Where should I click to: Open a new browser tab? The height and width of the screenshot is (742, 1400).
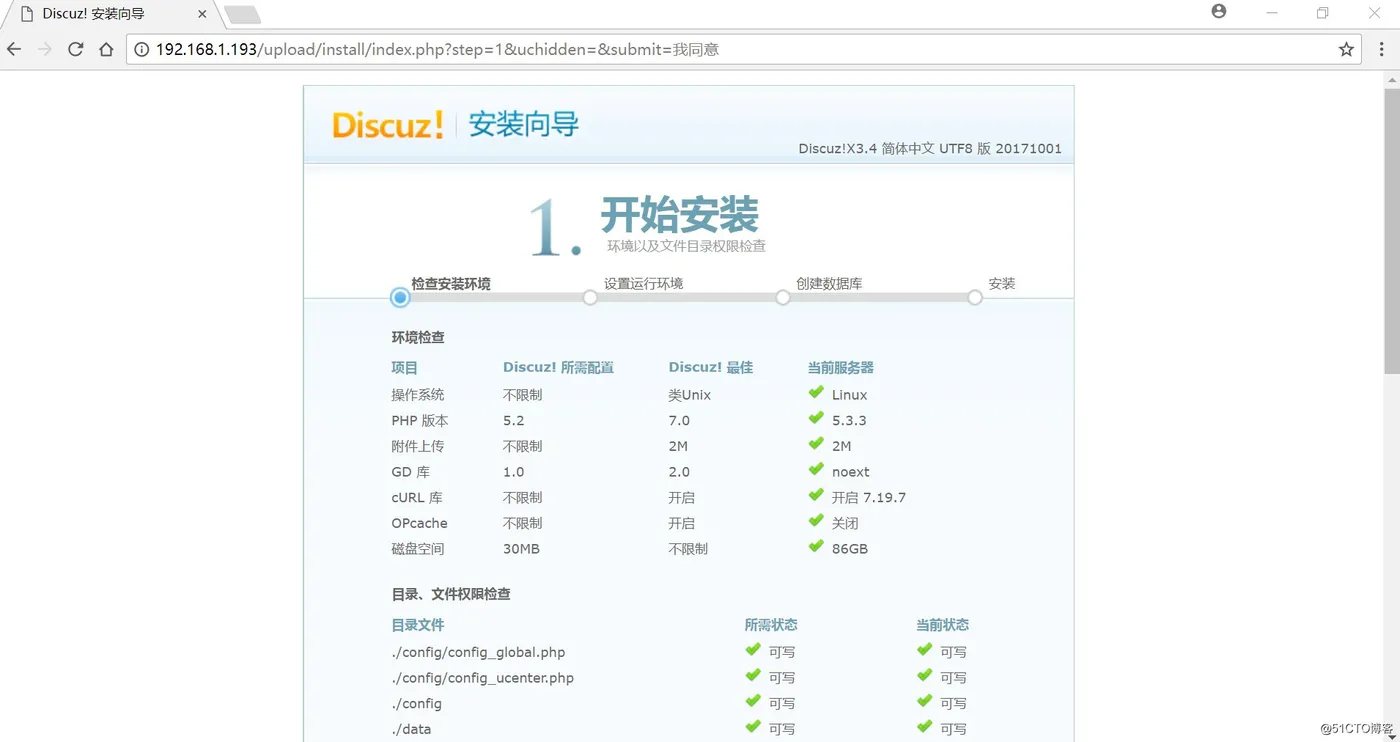242,14
